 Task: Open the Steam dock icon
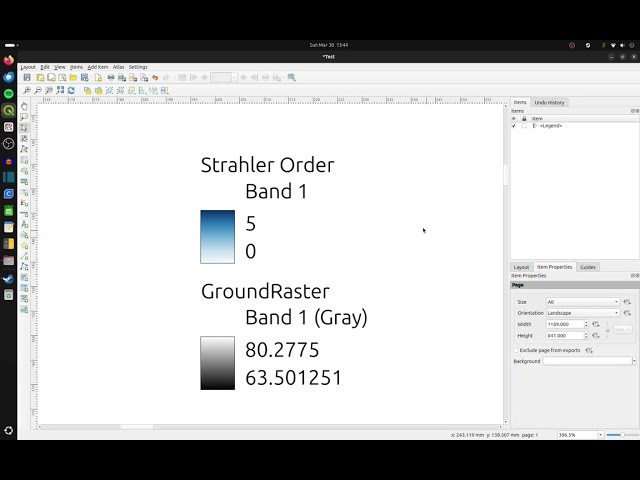[x=9, y=278]
